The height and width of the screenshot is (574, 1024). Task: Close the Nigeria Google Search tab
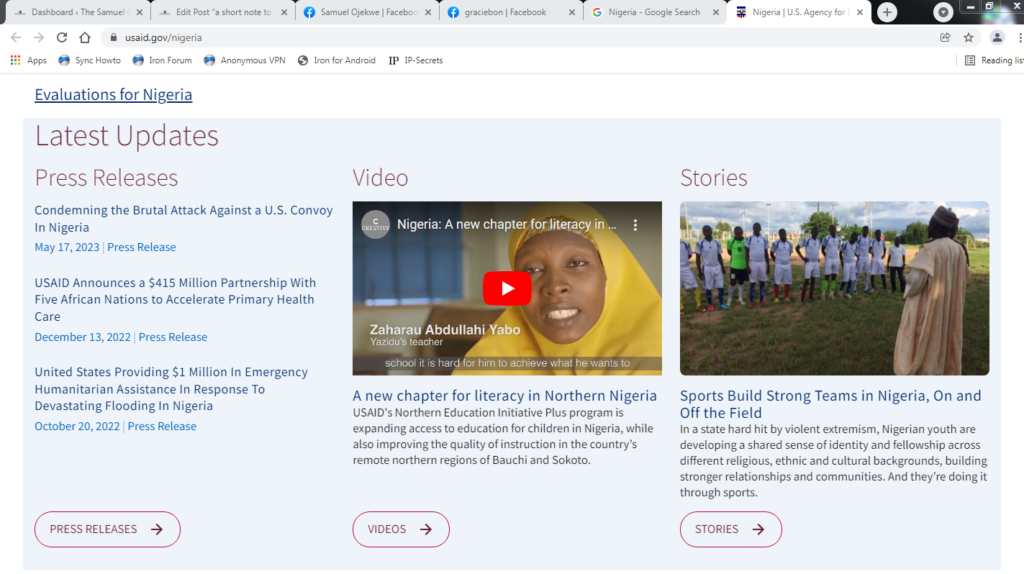[716, 12]
